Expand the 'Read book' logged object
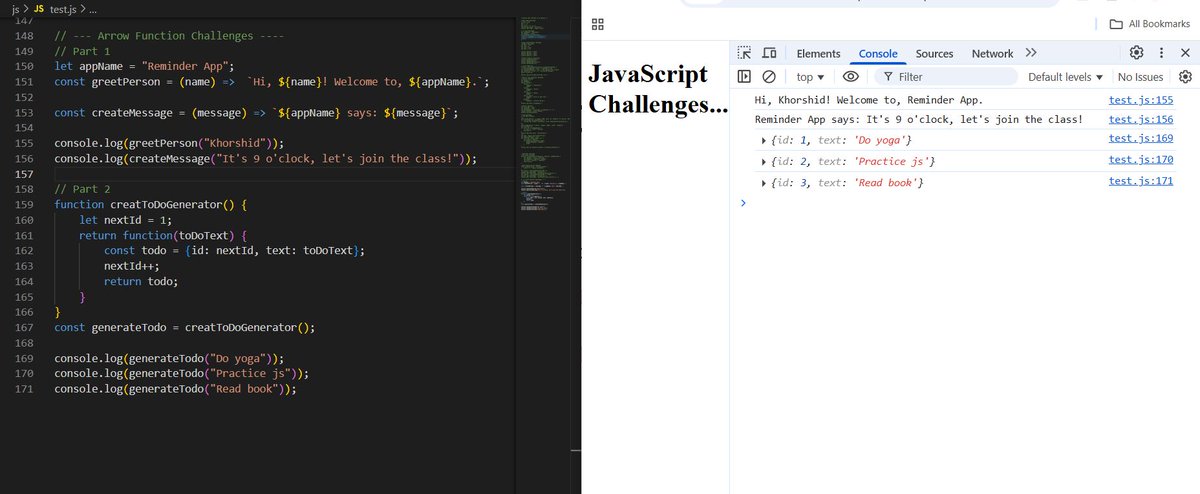 (x=764, y=183)
